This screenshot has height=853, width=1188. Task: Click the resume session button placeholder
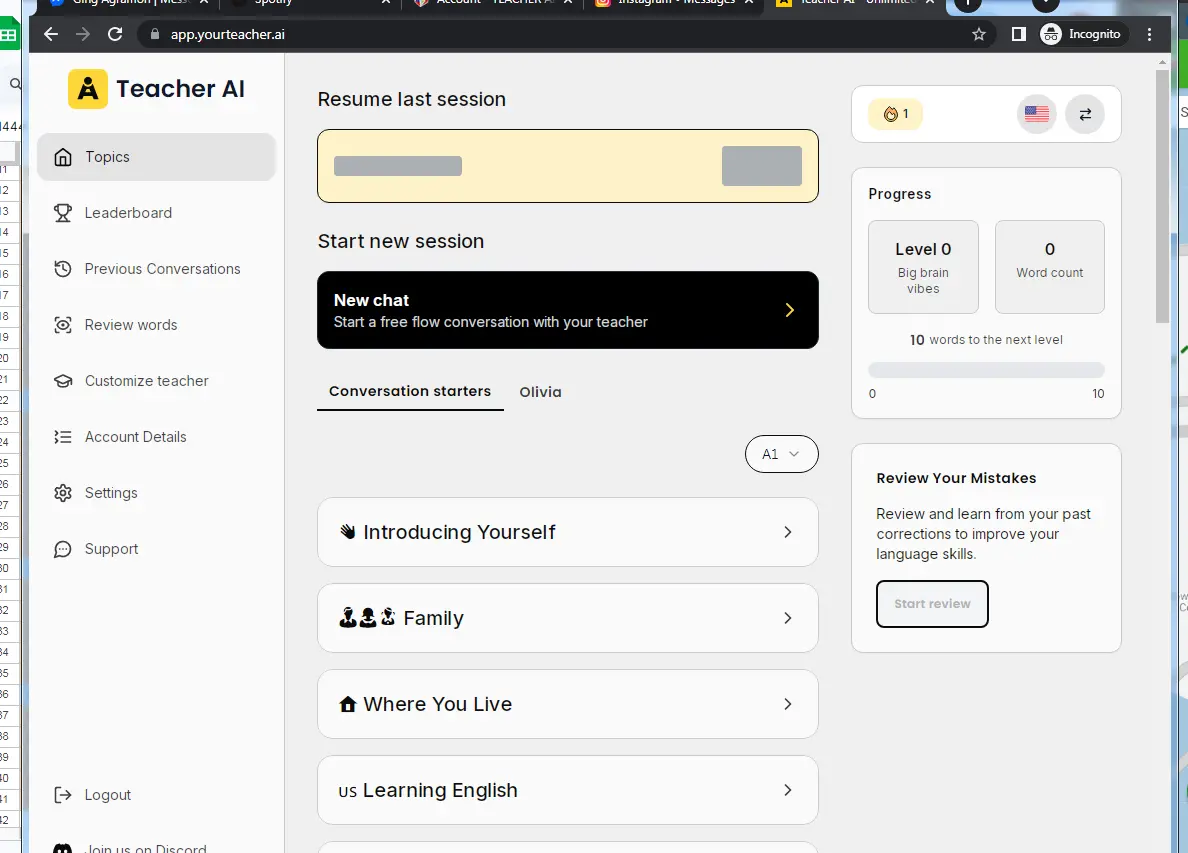coord(761,166)
